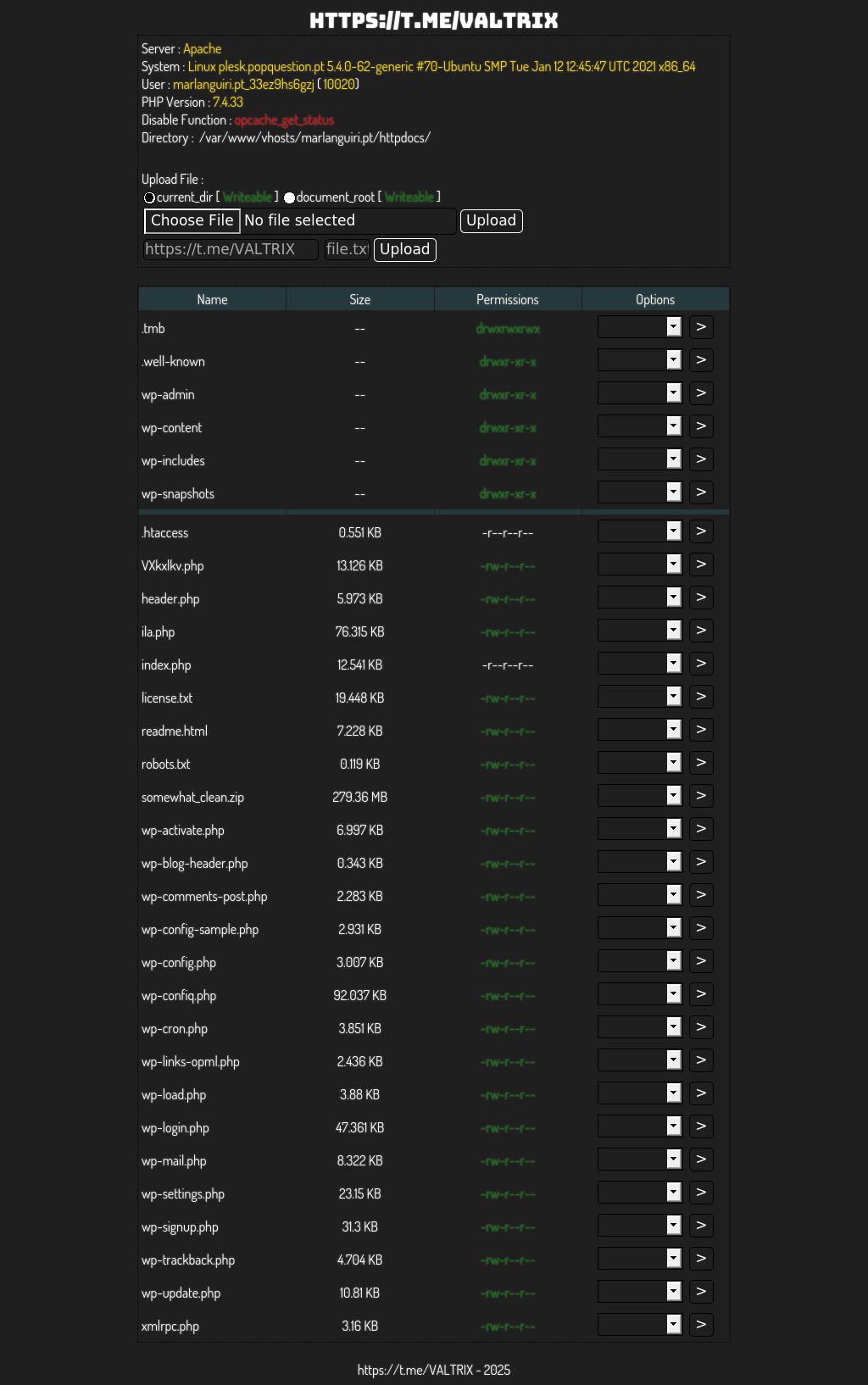Open the wp-snapshots folder

[178, 494]
